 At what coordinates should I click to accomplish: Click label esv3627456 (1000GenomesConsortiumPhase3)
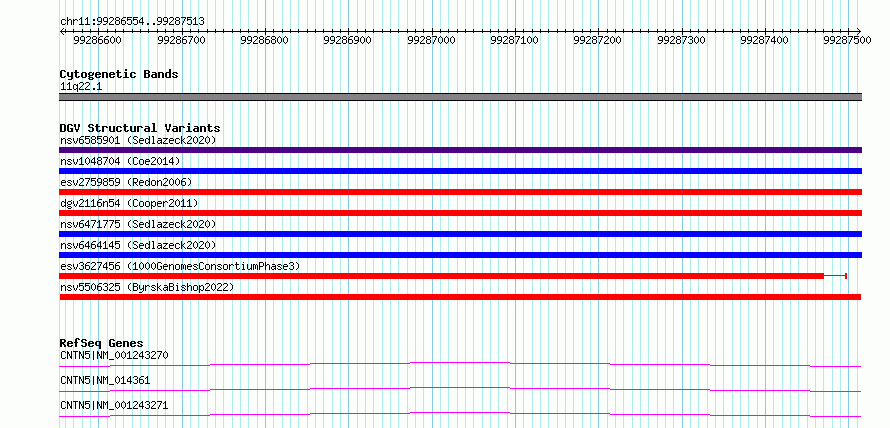click(180, 266)
